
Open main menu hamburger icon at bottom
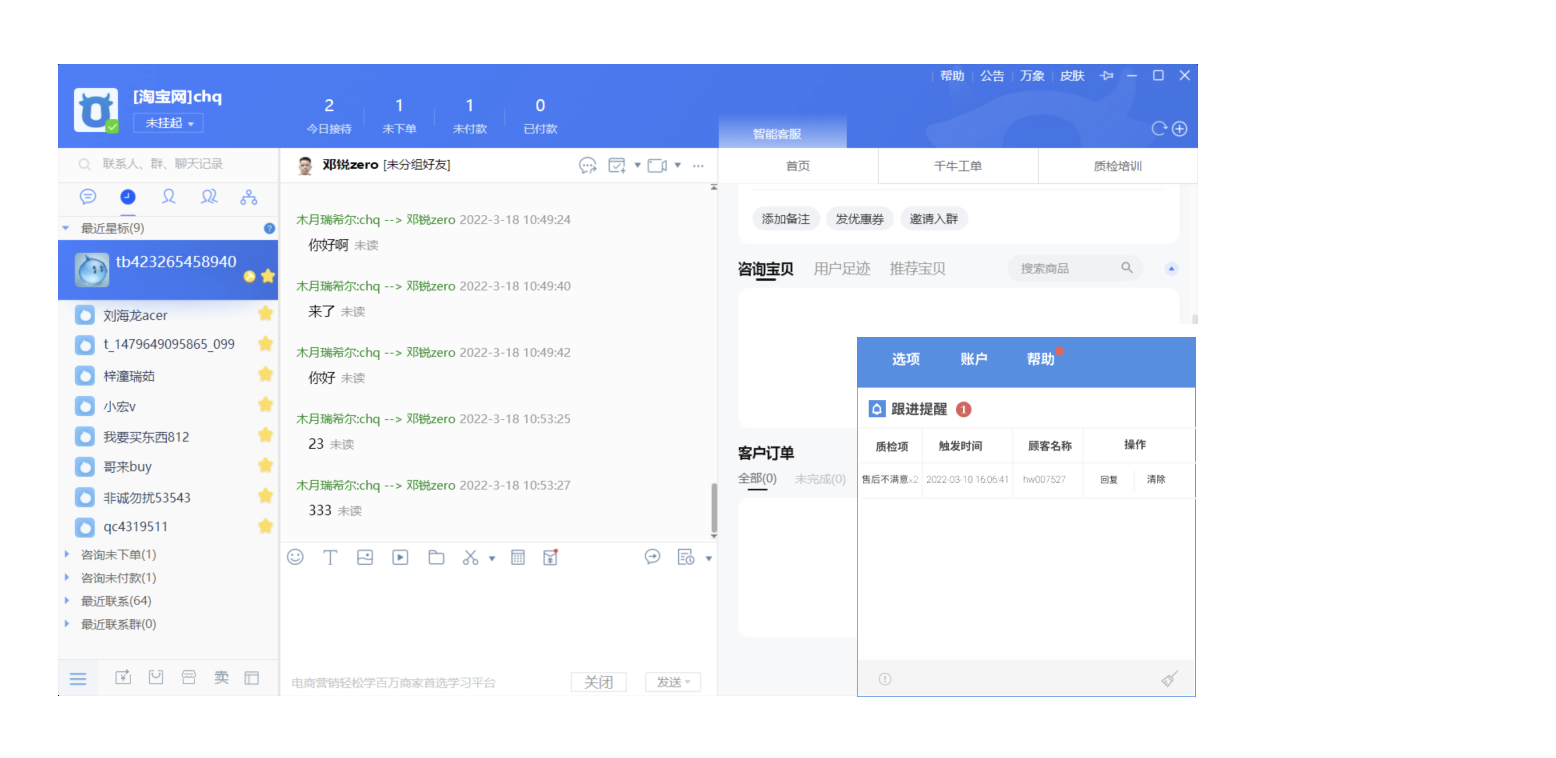coord(78,679)
